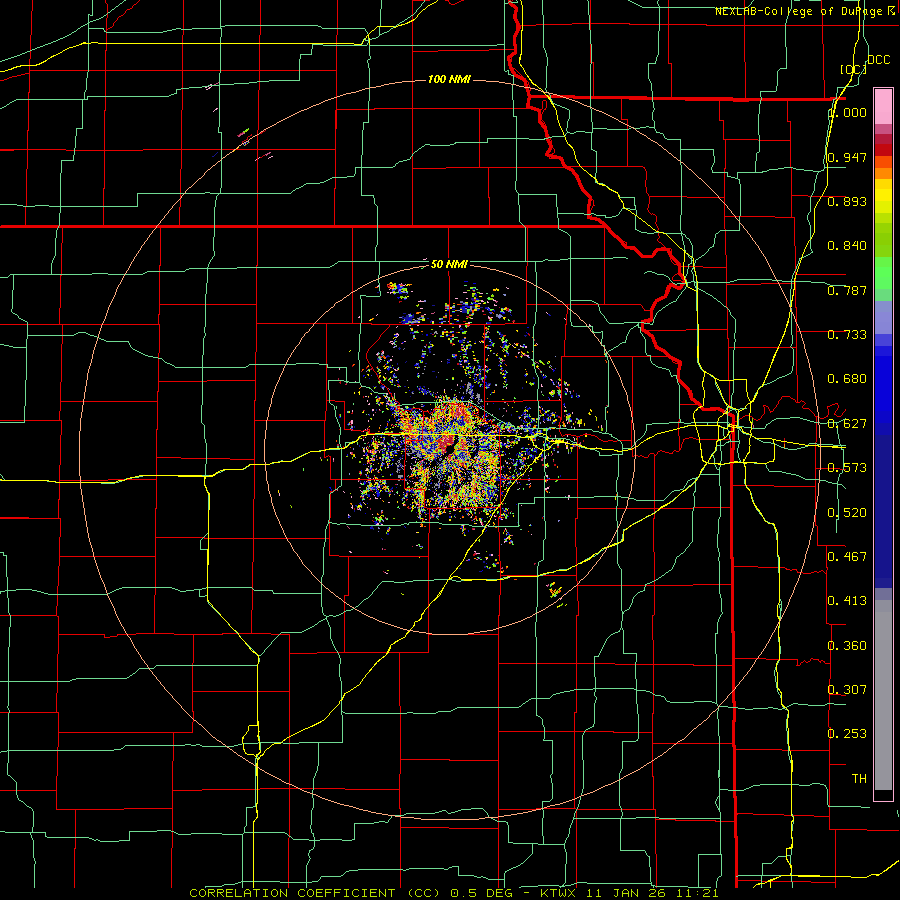The image size is (900, 900).
Task: Click the 0.520 legend value
Action: (x=847, y=513)
